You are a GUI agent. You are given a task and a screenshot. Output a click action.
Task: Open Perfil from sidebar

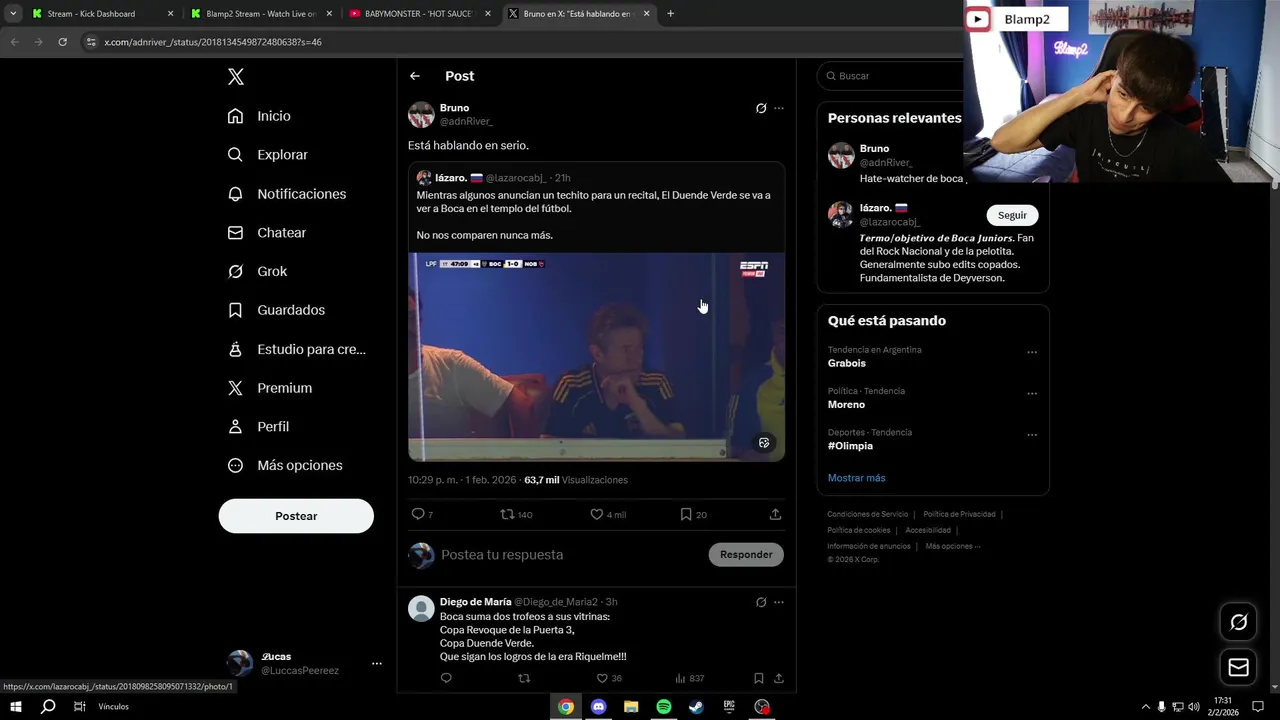[258, 426]
